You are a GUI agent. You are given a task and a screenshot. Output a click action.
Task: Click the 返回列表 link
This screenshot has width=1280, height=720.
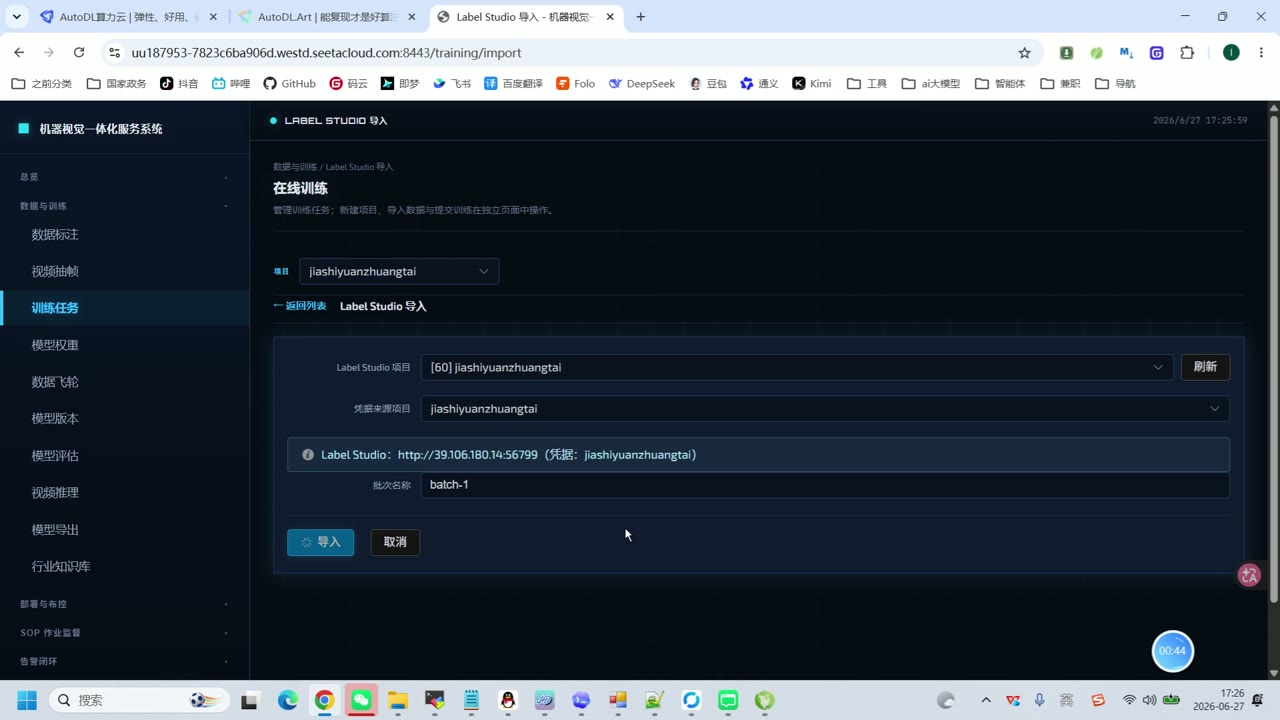click(x=300, y=306)
